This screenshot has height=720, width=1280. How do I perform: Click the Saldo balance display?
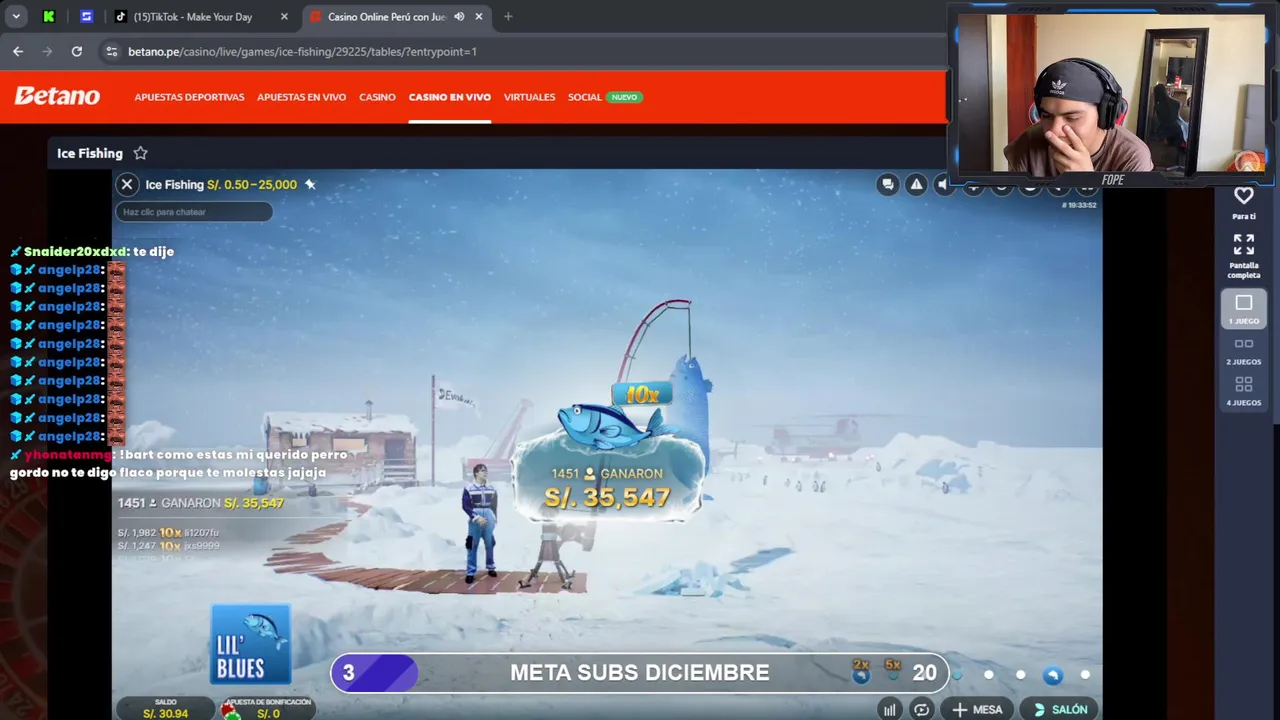pos(165,709)
